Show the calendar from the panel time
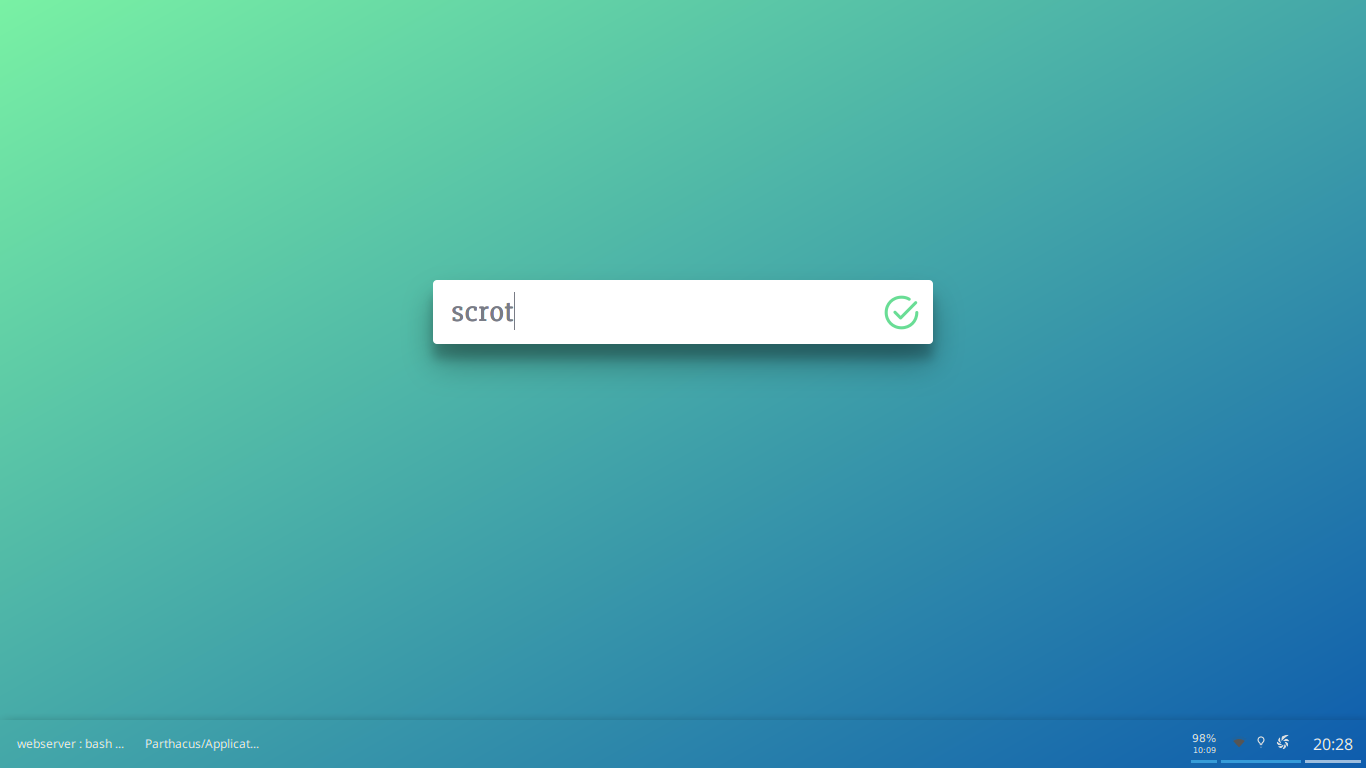 pyautogui.click(x=1333, y=744)
